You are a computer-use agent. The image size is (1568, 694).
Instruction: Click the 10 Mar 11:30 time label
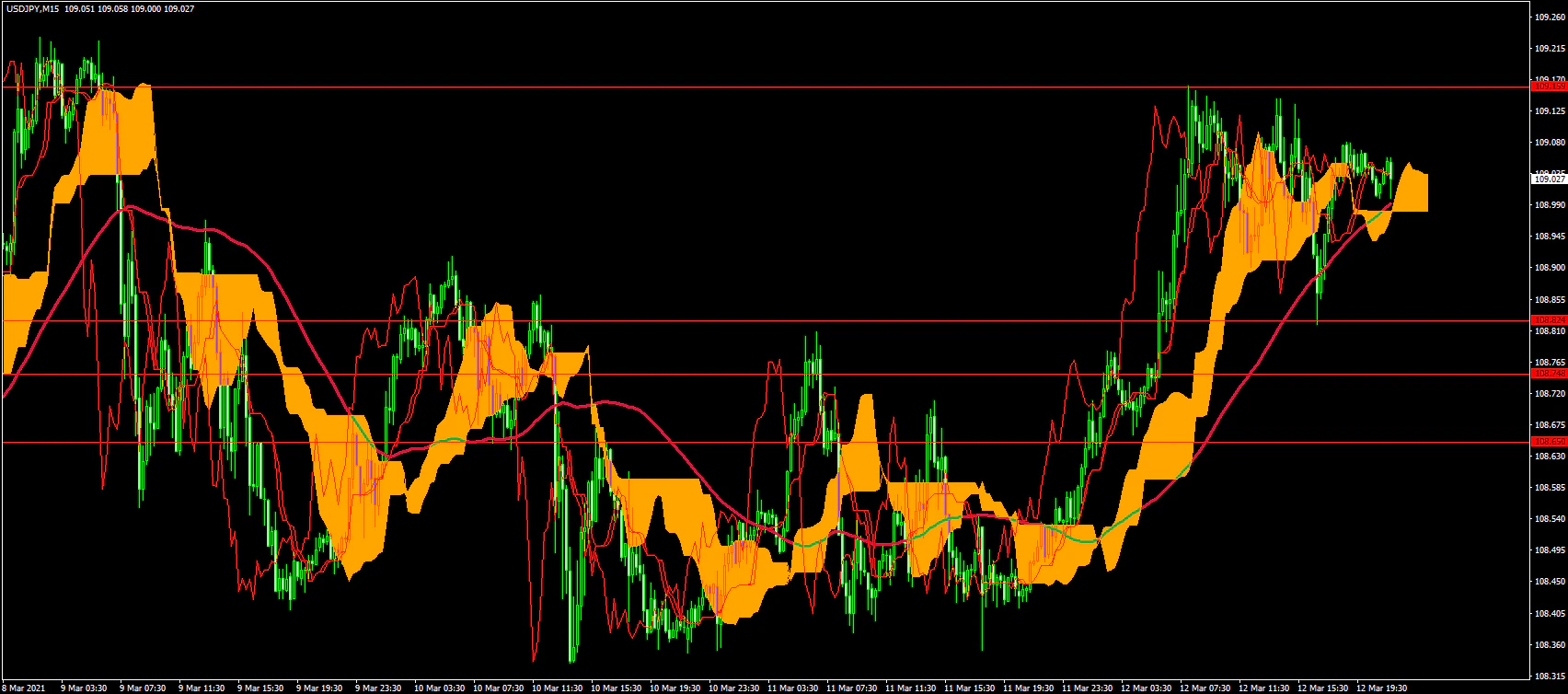555,688
